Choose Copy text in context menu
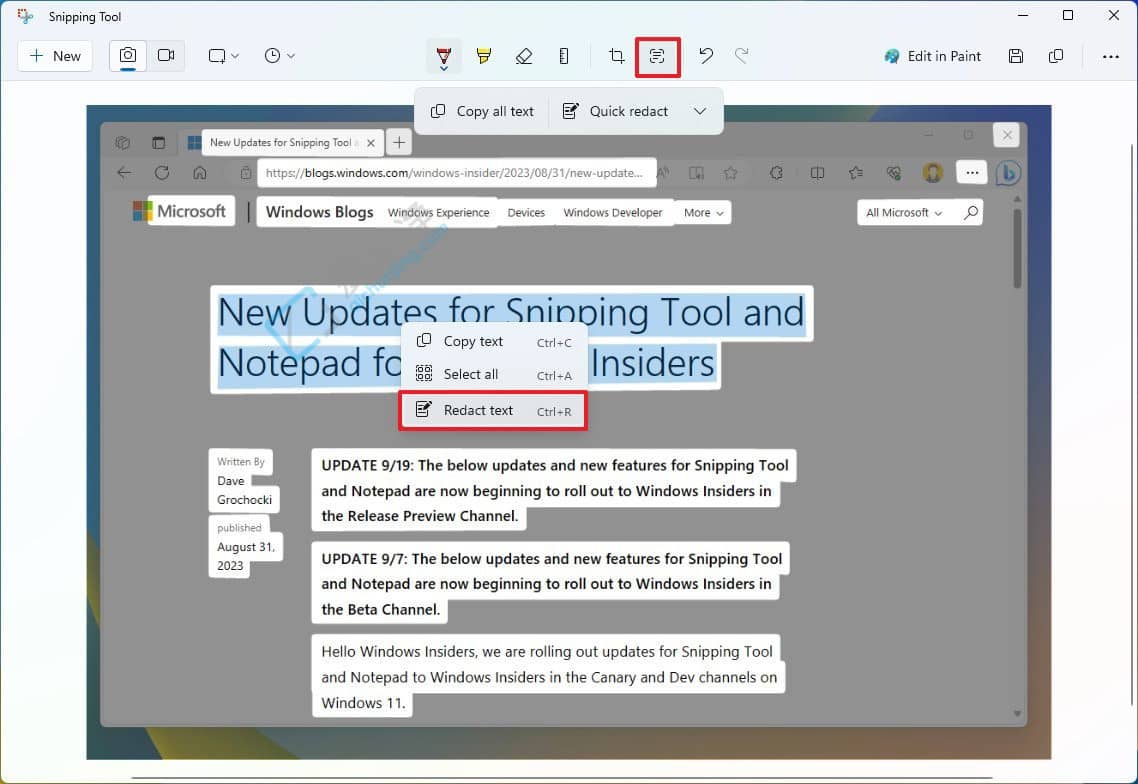Image resolution: width=1138 pixels, height=784 pixels. (x=494, y=341)
